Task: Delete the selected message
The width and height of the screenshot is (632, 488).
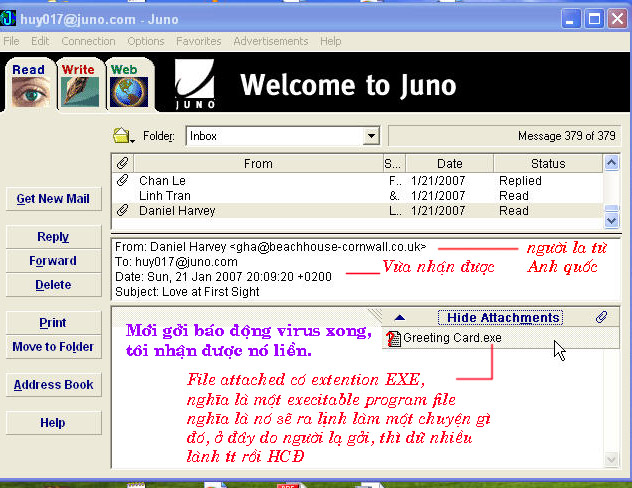Action: point(53,285)
